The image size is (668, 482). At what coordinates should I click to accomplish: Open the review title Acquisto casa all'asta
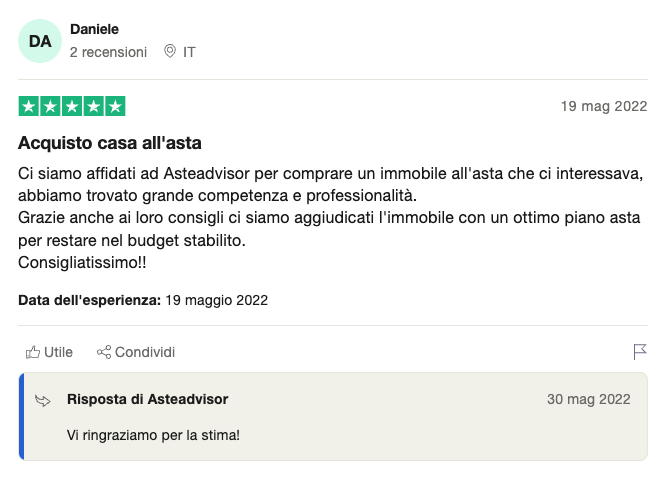pos(109,143)
